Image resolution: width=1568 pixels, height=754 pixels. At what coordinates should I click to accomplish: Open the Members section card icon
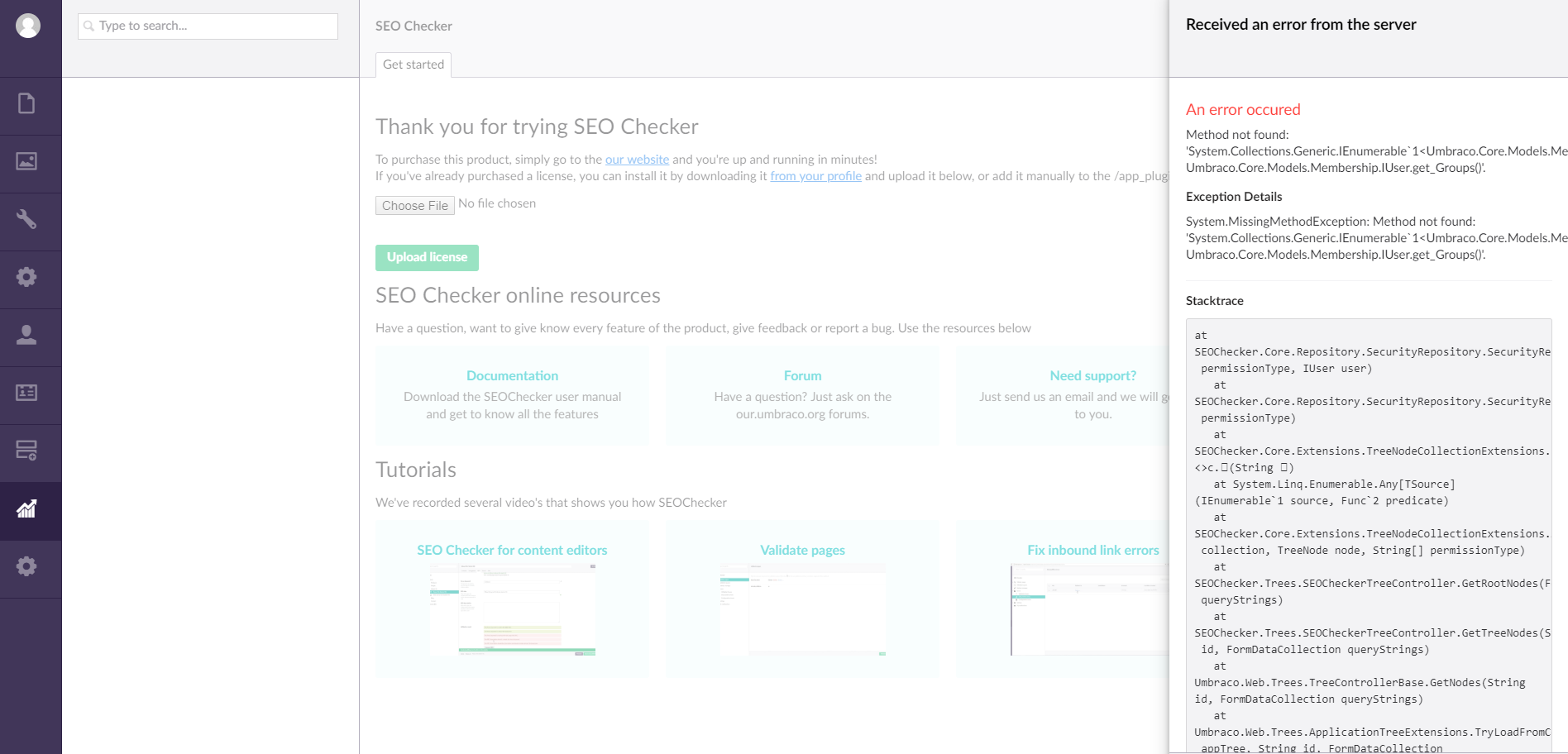point(26,393)
